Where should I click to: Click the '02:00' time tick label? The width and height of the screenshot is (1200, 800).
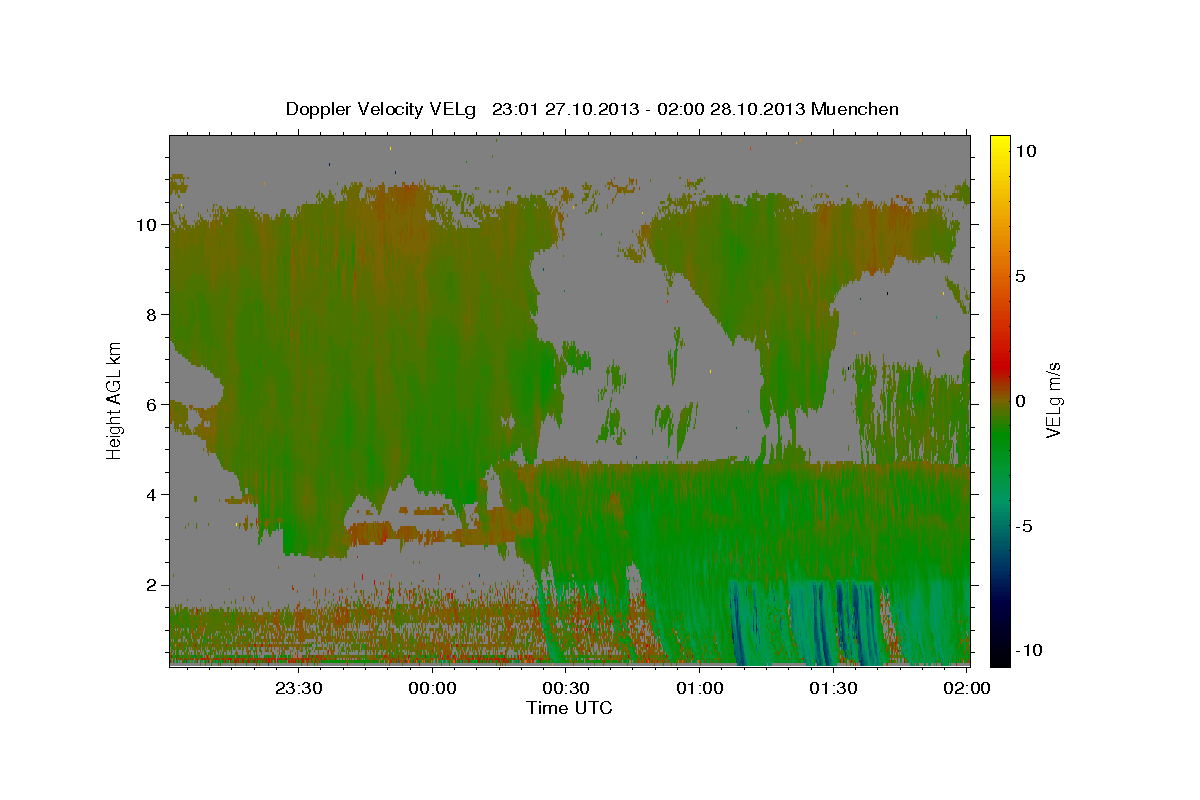coord(966,688)
